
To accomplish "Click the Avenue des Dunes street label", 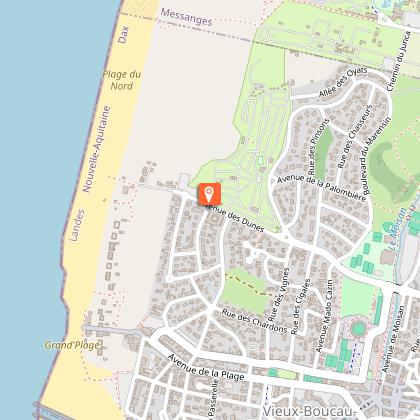I will point(235,218).
